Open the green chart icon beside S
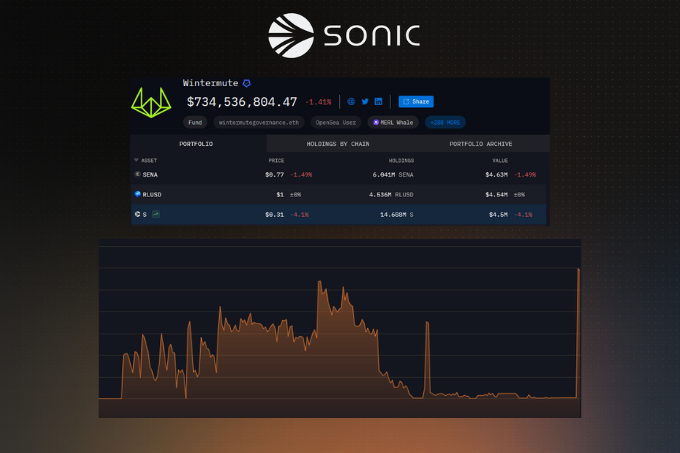 click(156, 214)
